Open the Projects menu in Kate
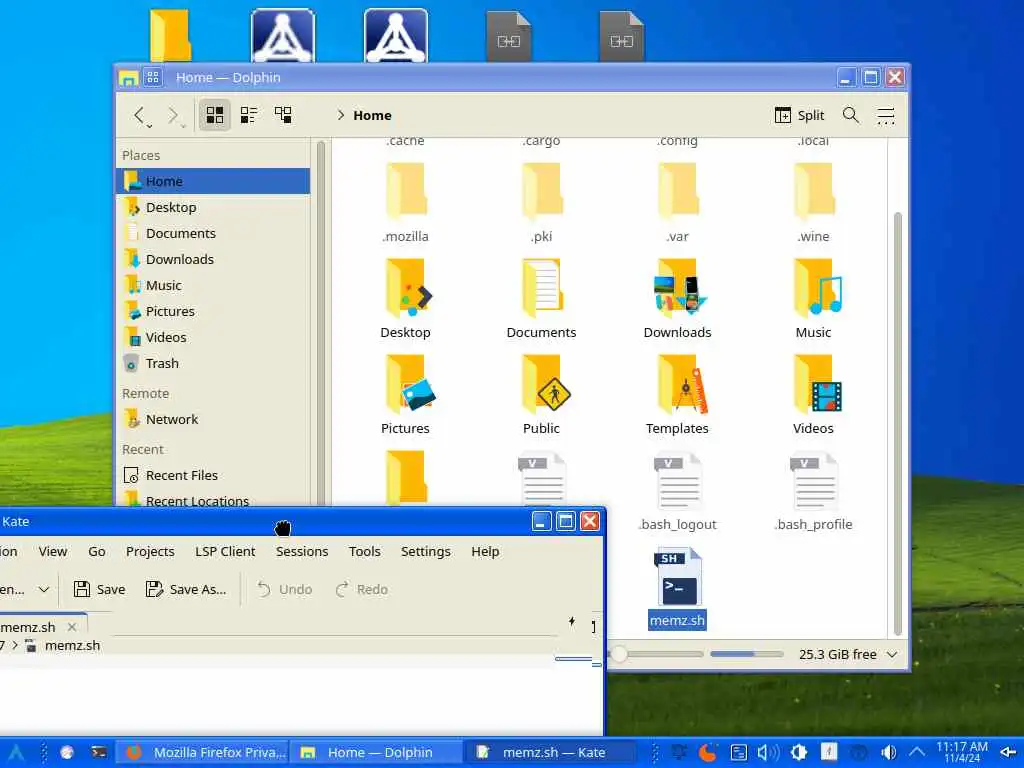Image resolution: width=1024 pixels, height=768 pixels. (150, 551)
